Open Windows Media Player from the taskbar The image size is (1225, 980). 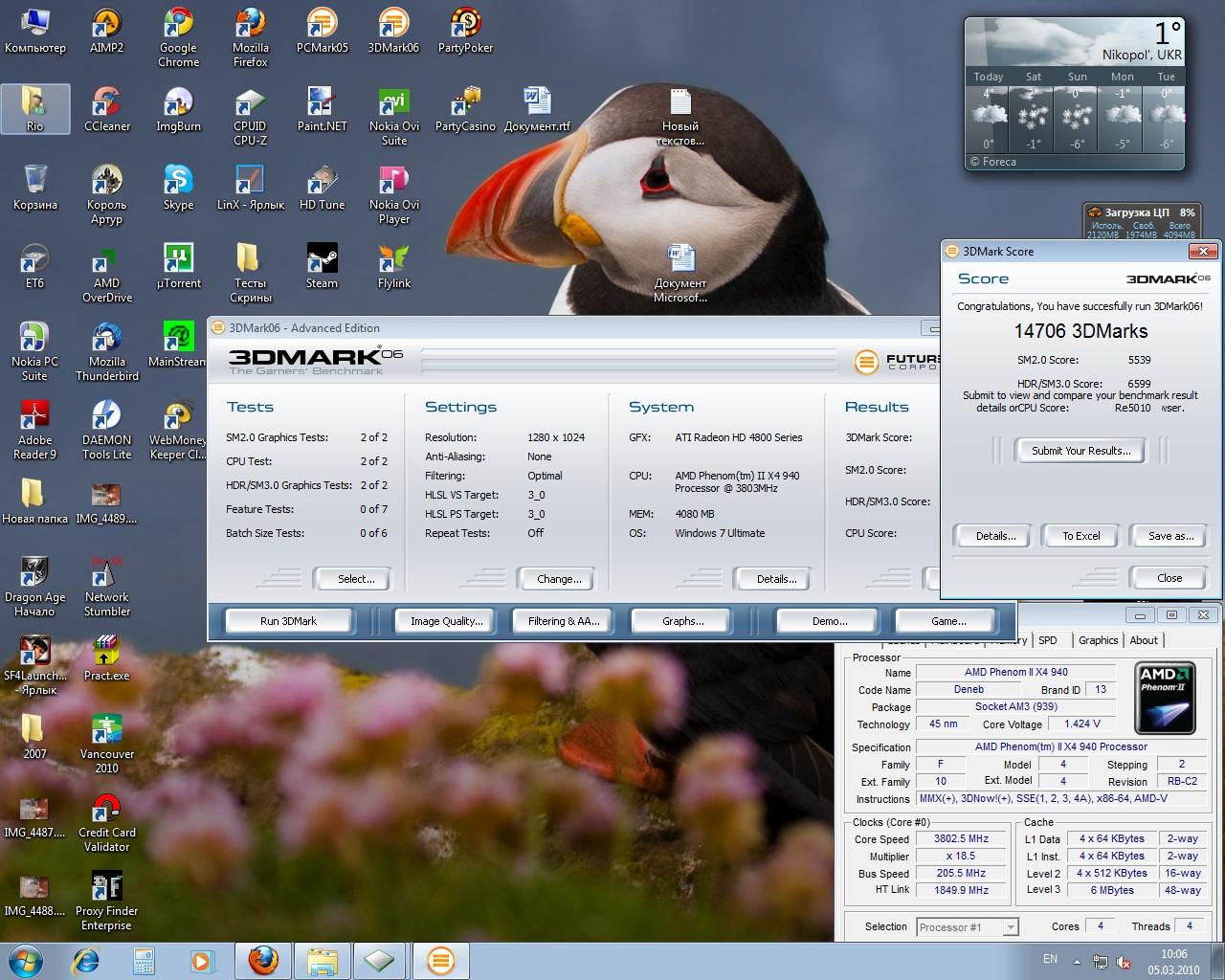click(201, 960)
